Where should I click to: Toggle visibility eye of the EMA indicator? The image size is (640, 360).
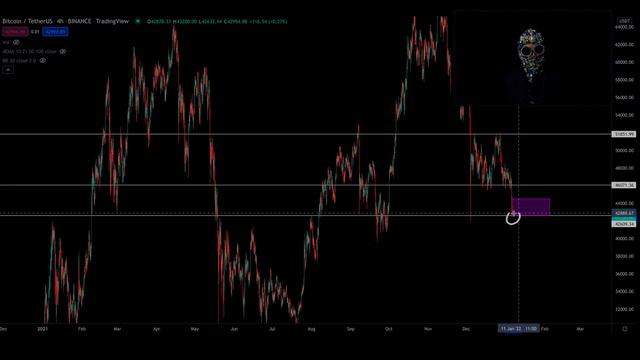(x=63, y=51)
